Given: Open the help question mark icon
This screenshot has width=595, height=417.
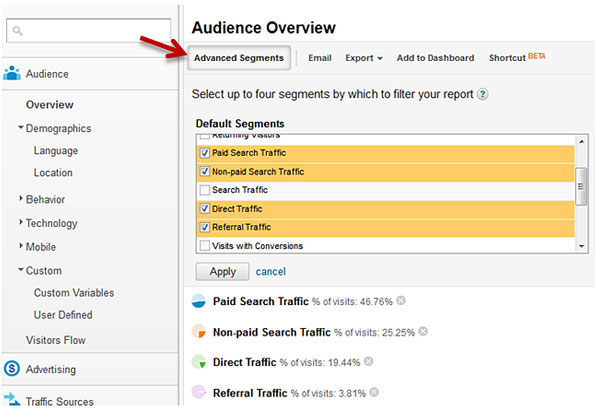Looking at the screenshot, I should point(482,94).
